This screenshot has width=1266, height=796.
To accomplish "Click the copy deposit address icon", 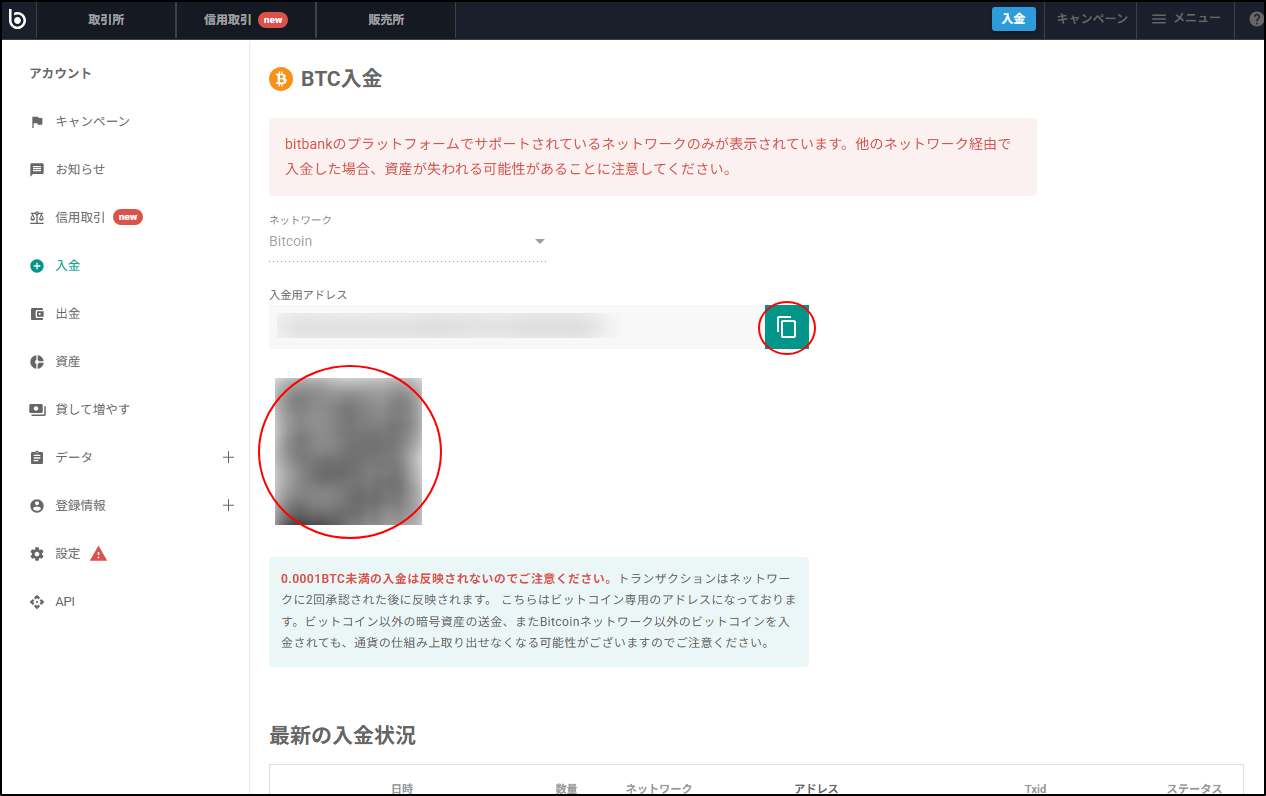I will 787,327.
